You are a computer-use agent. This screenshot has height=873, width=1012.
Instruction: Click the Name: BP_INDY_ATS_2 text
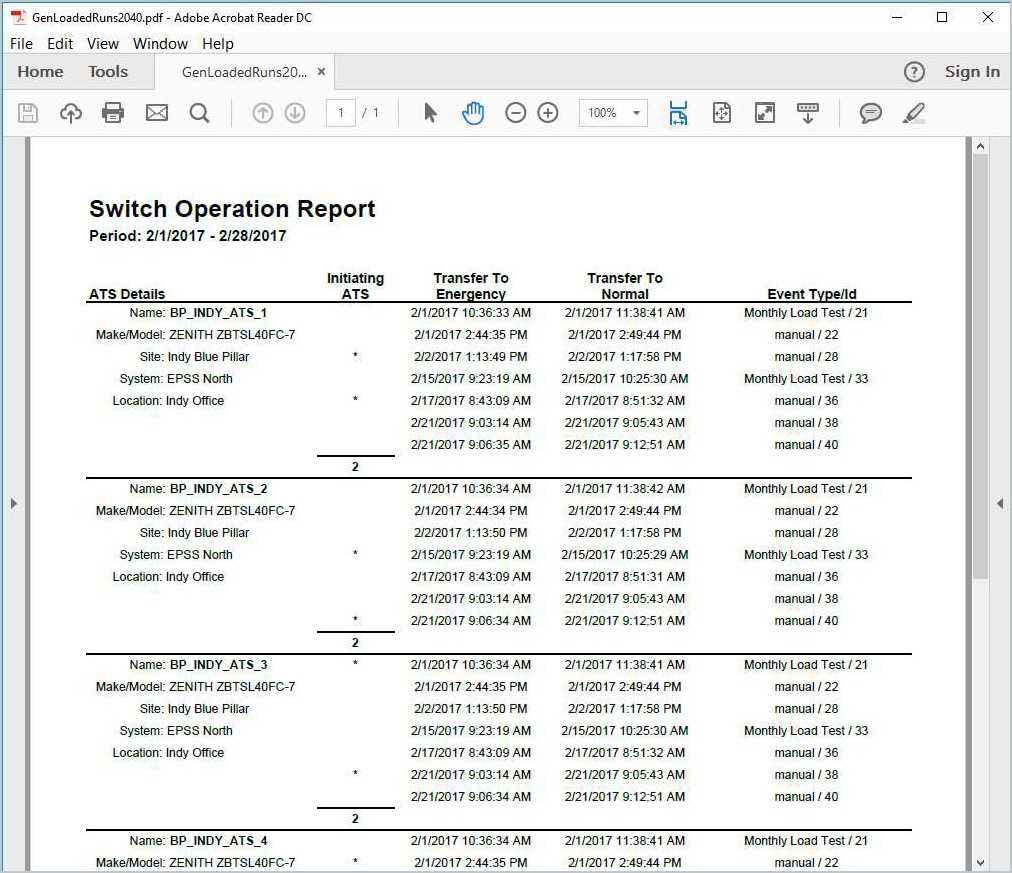(x=198, y=489)
